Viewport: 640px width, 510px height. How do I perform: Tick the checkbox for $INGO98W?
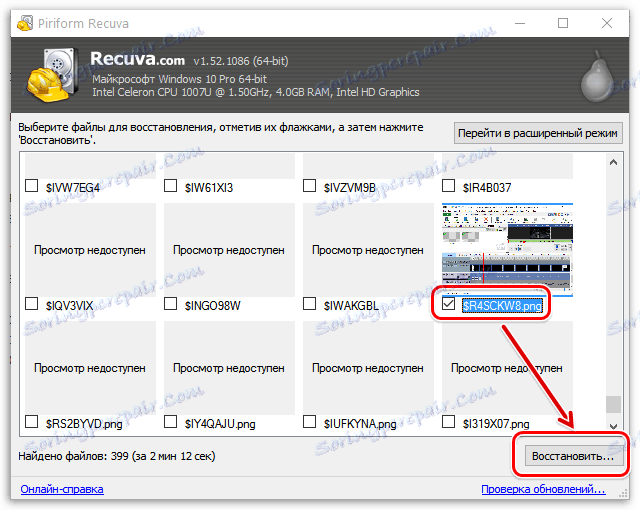pos(170,304)
